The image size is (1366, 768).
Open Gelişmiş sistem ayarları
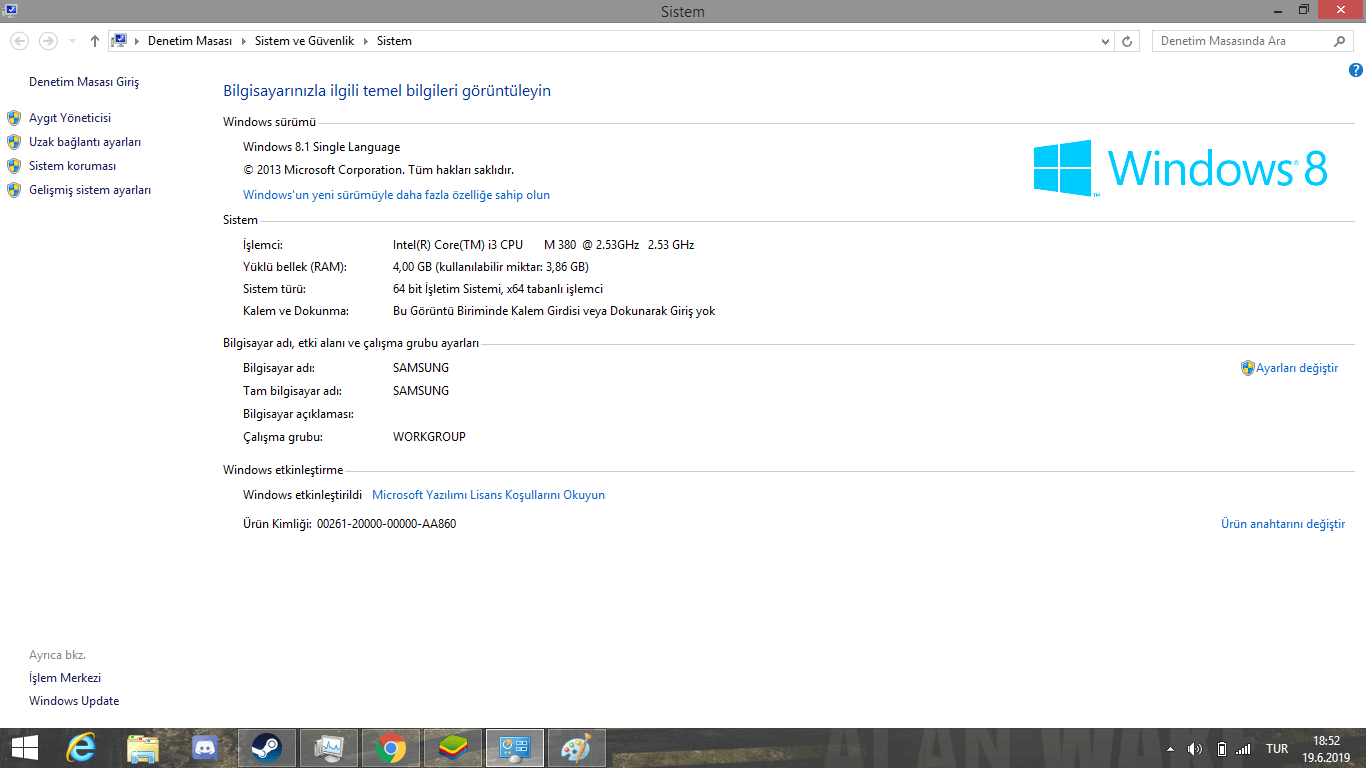[x=90, y=190]
